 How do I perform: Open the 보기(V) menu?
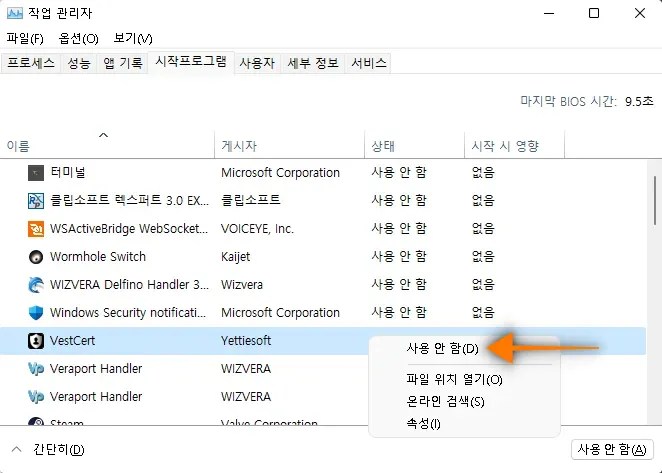pyautogui.click(x=133, y=38)
